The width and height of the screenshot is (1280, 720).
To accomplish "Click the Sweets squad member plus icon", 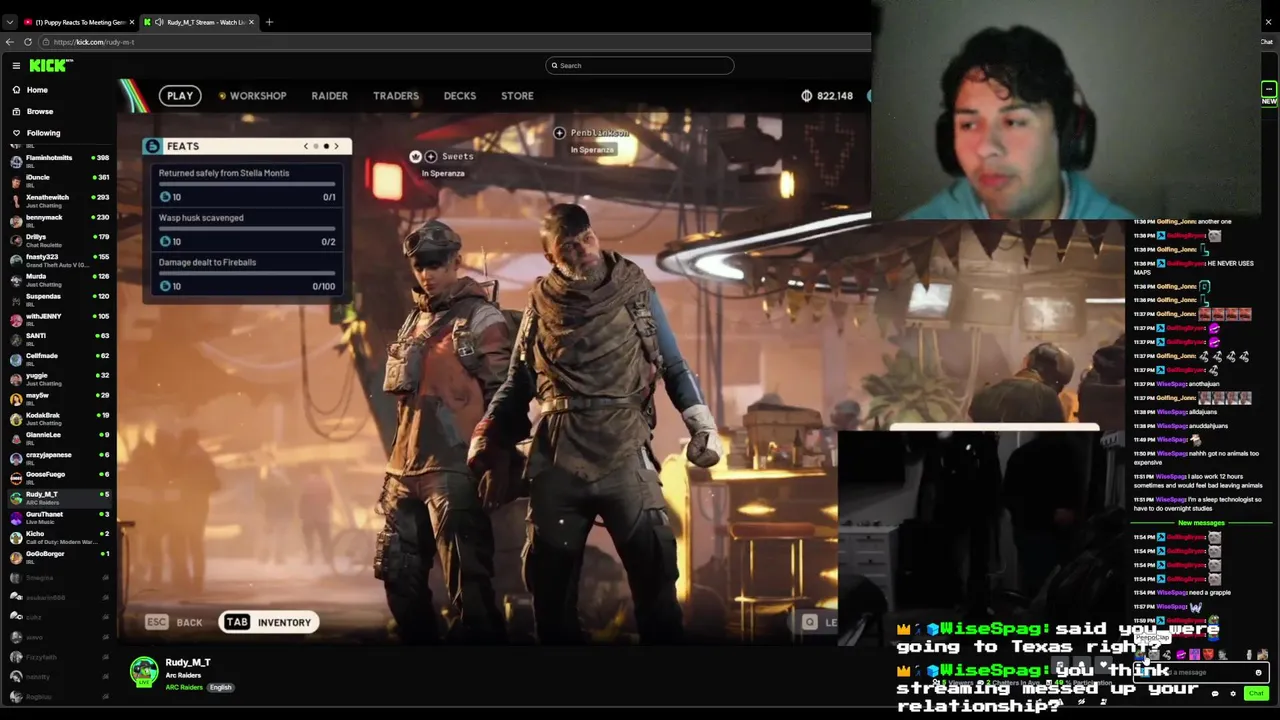I will (x=431, y=156).
